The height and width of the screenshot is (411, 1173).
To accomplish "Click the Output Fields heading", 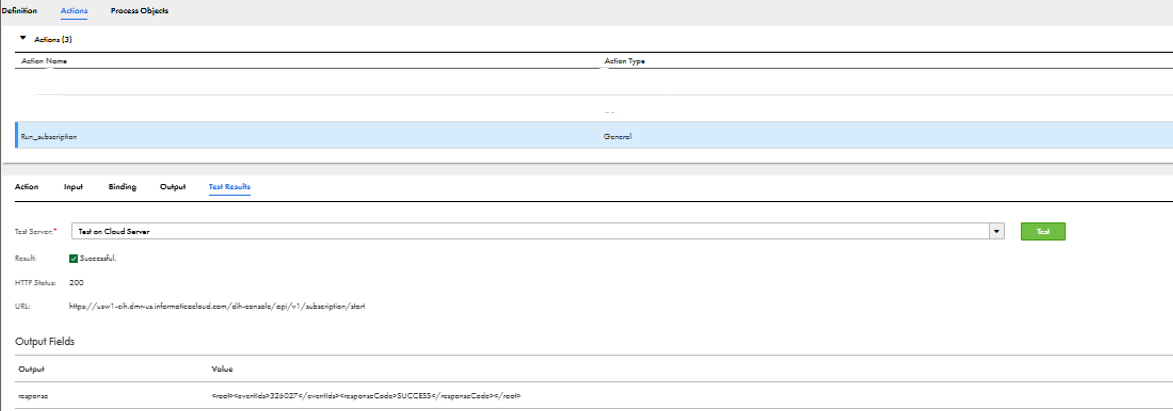I will pos(44,341).
